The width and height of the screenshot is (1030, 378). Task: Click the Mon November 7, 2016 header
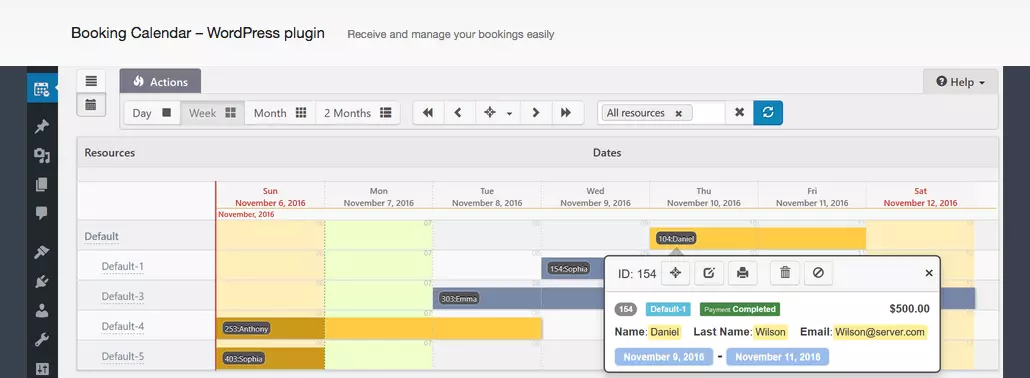pos(378,197)
